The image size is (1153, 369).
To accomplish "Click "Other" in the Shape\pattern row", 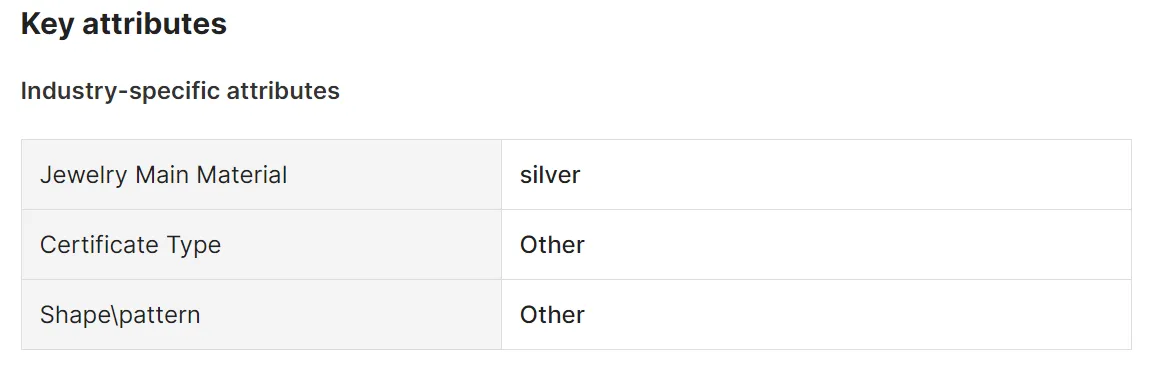I will [x=552, y=315].
